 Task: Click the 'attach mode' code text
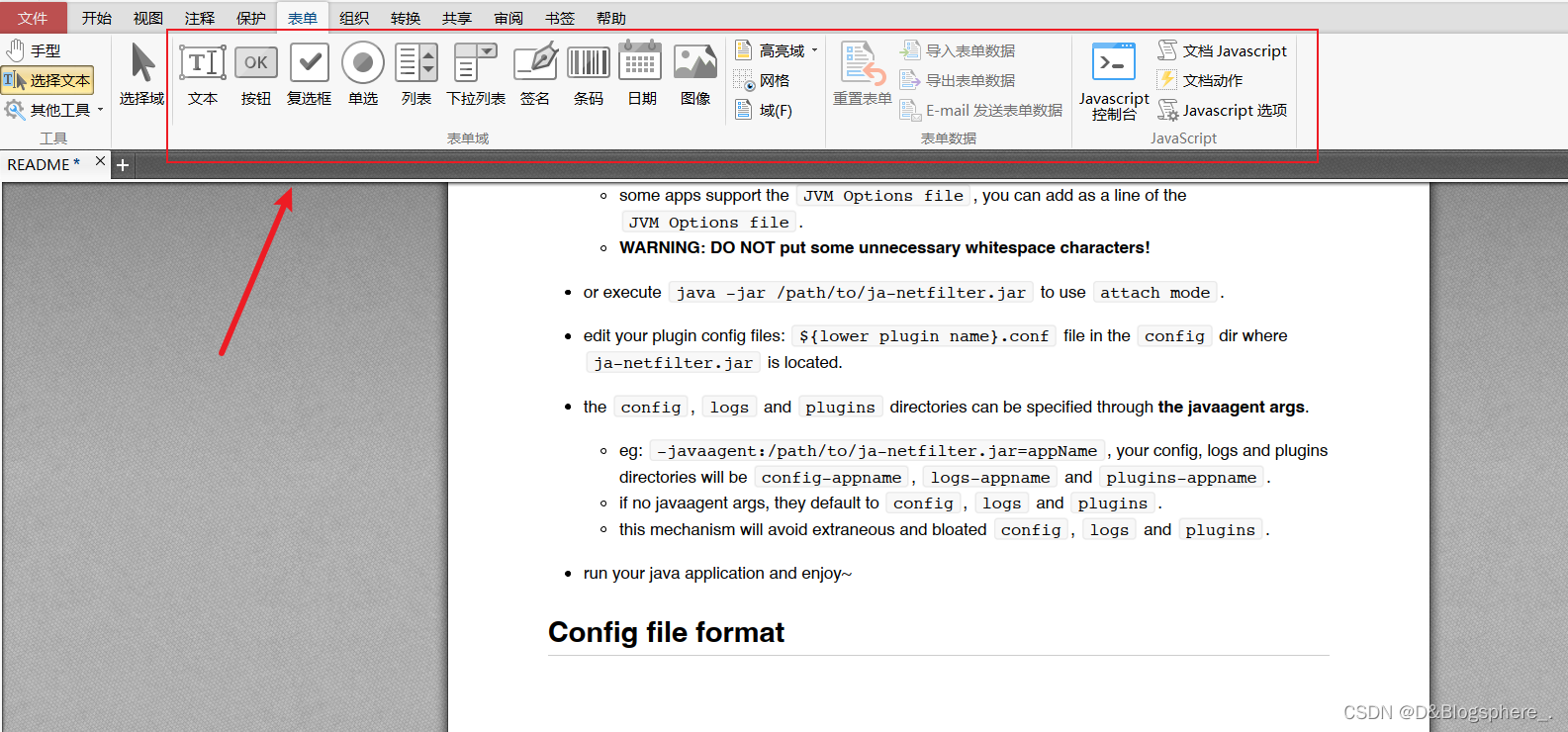point(1155,293)
